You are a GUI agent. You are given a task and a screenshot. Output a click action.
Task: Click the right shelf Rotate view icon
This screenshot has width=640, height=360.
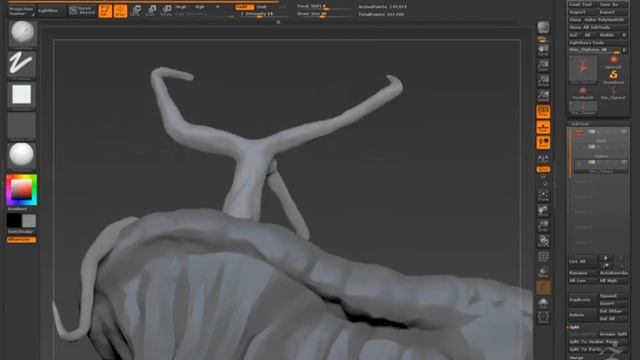(543, 241)
